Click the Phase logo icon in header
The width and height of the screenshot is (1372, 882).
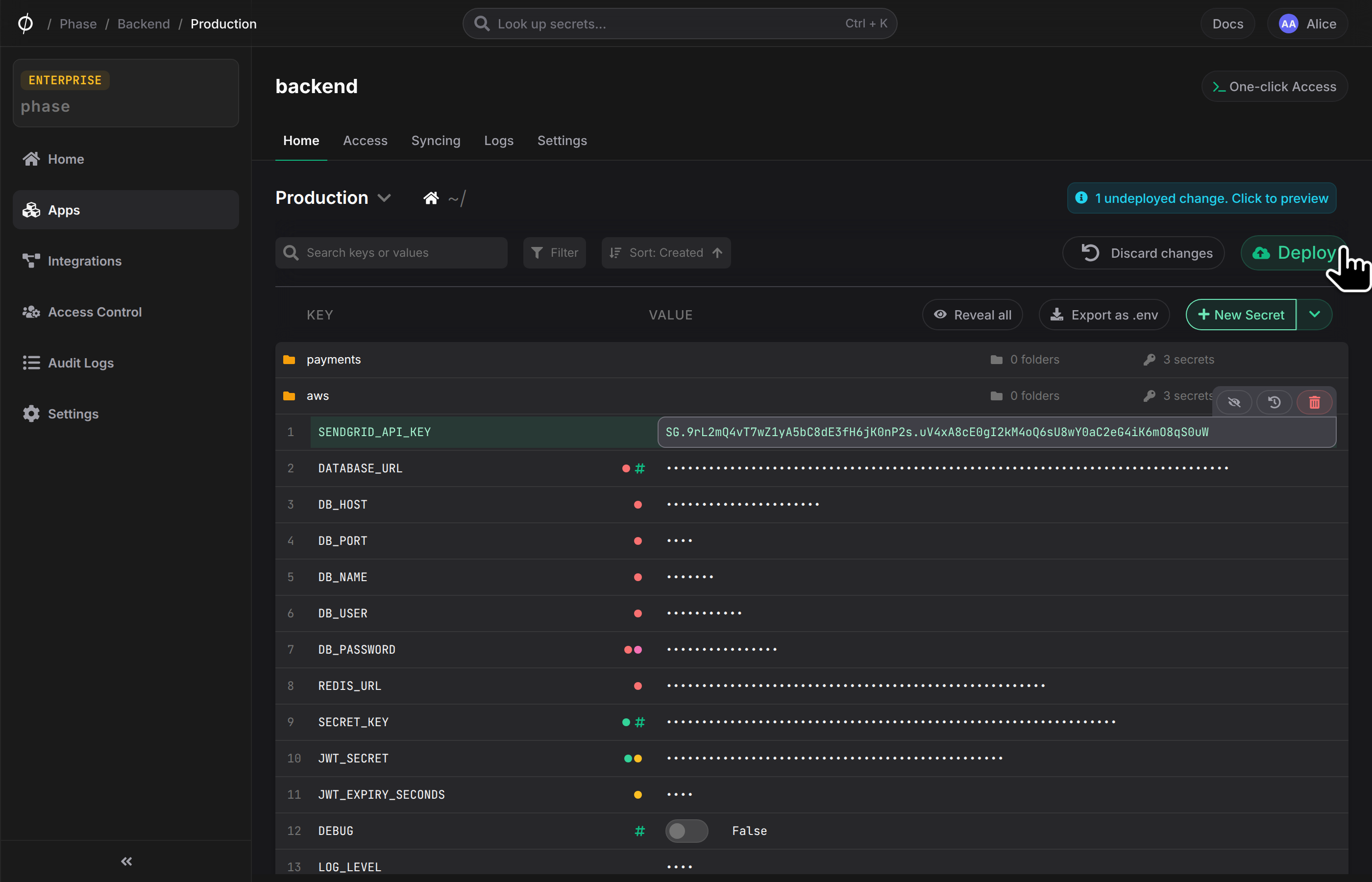[x=25, y=24]
